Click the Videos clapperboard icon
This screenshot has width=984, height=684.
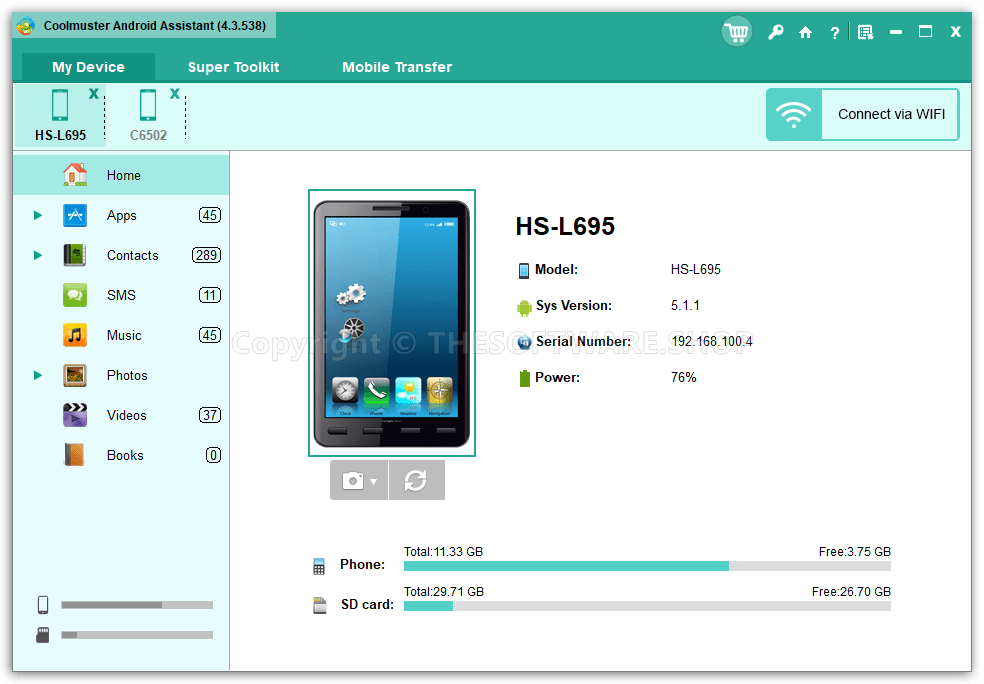[75, 415]
